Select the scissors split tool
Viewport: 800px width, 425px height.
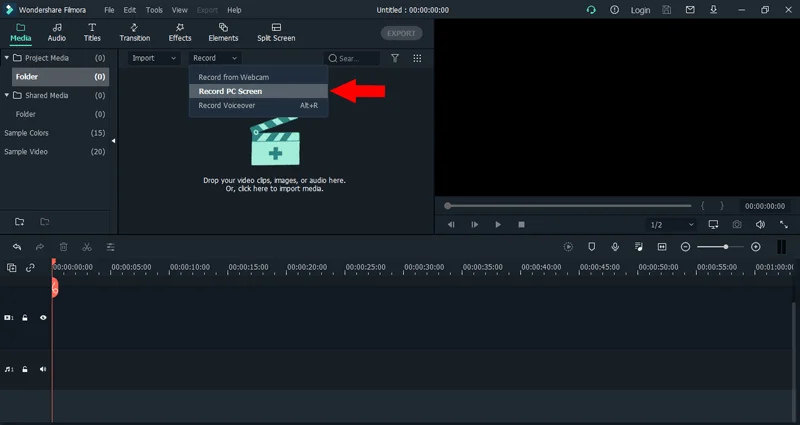(x=87, y=247)
